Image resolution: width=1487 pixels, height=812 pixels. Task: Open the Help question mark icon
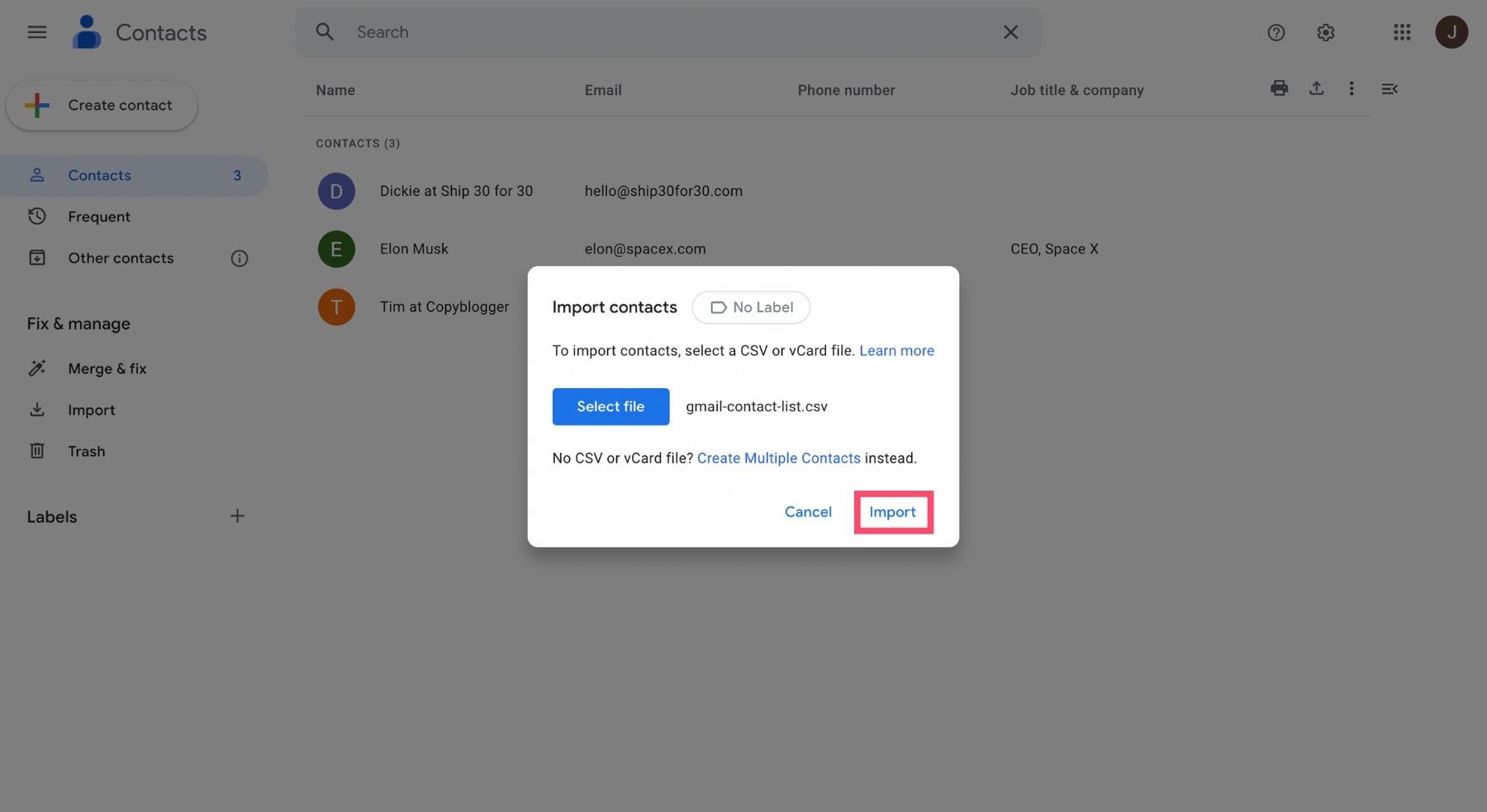coord(1276,32)
